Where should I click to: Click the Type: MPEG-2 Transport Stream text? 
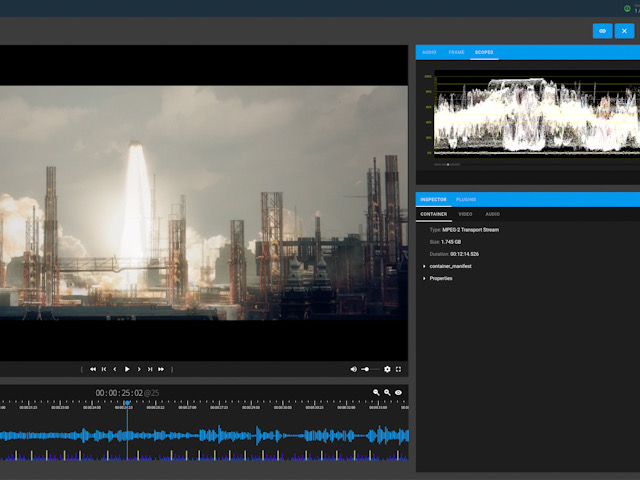click(464, 230)
